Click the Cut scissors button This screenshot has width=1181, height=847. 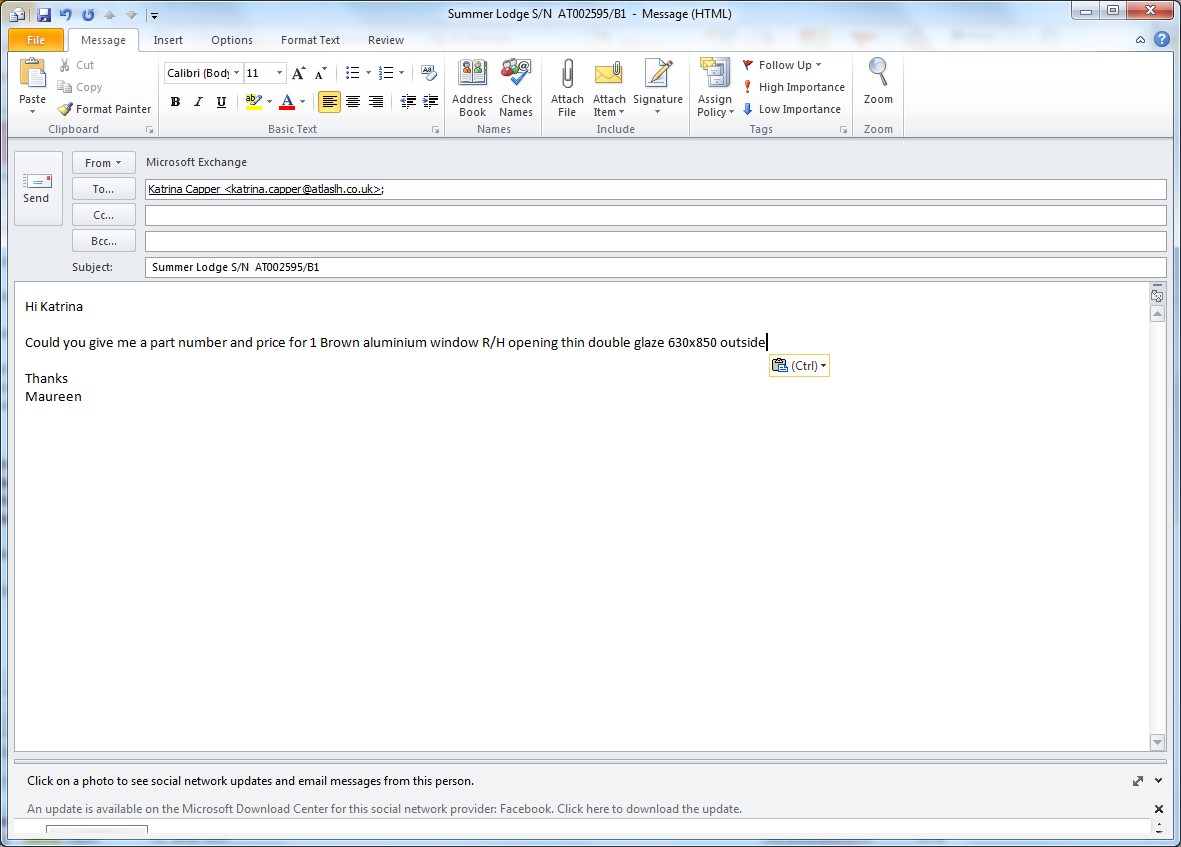[x=76, y=65]
